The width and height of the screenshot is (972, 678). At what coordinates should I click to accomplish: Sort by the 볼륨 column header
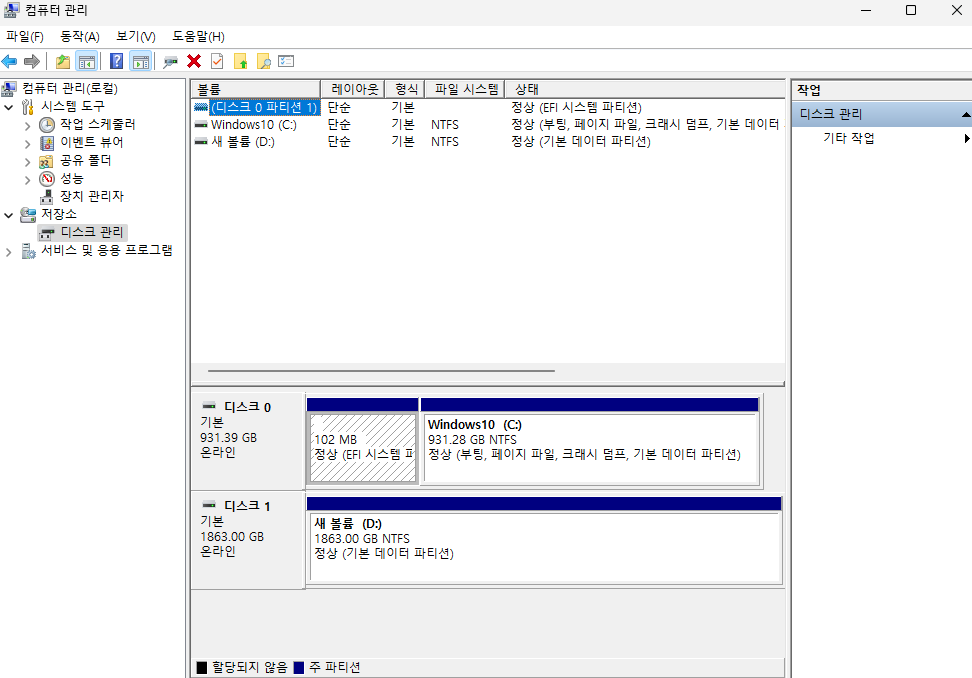(255, 89)
